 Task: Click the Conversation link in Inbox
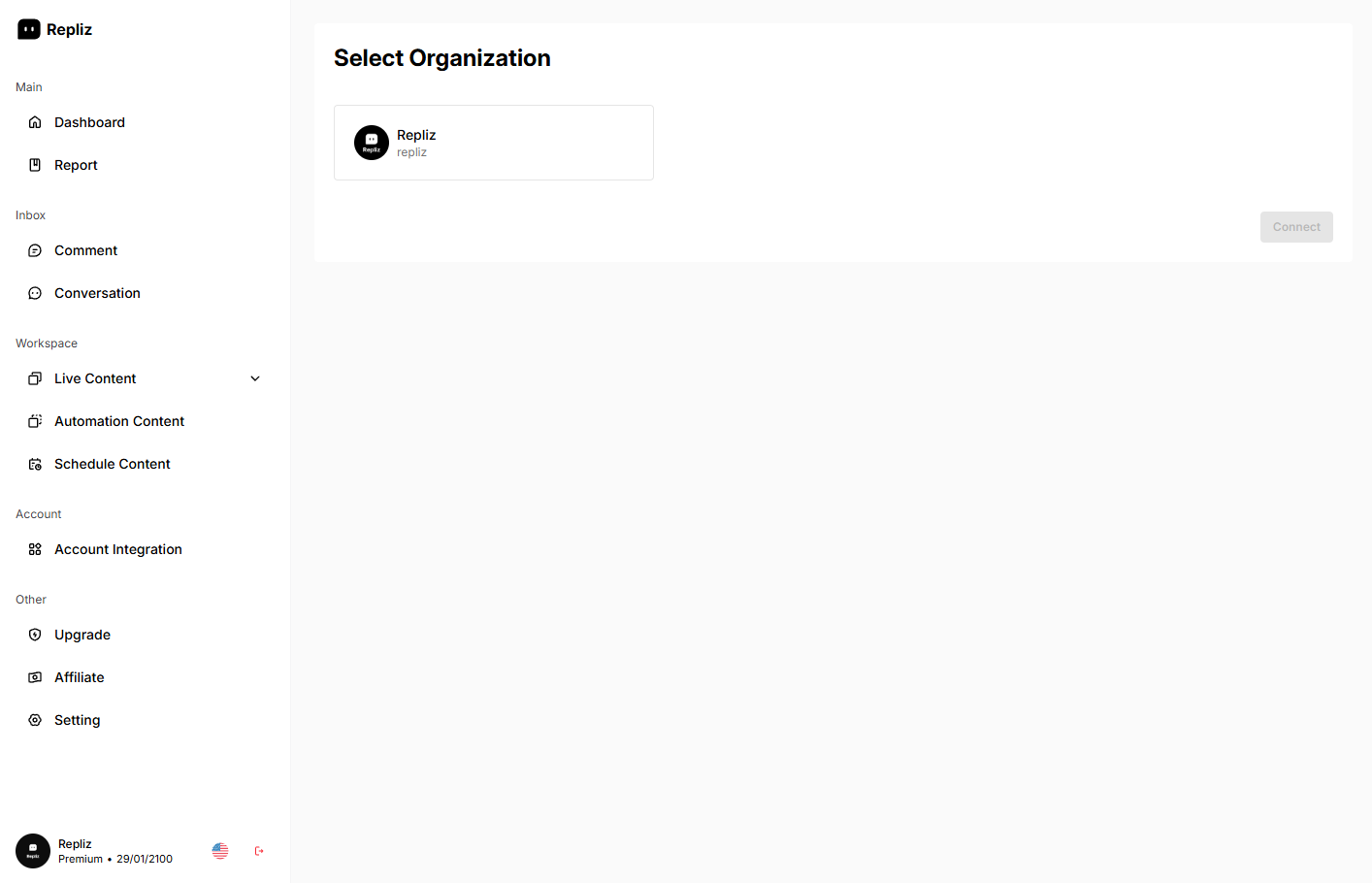[x=97, y=293]
